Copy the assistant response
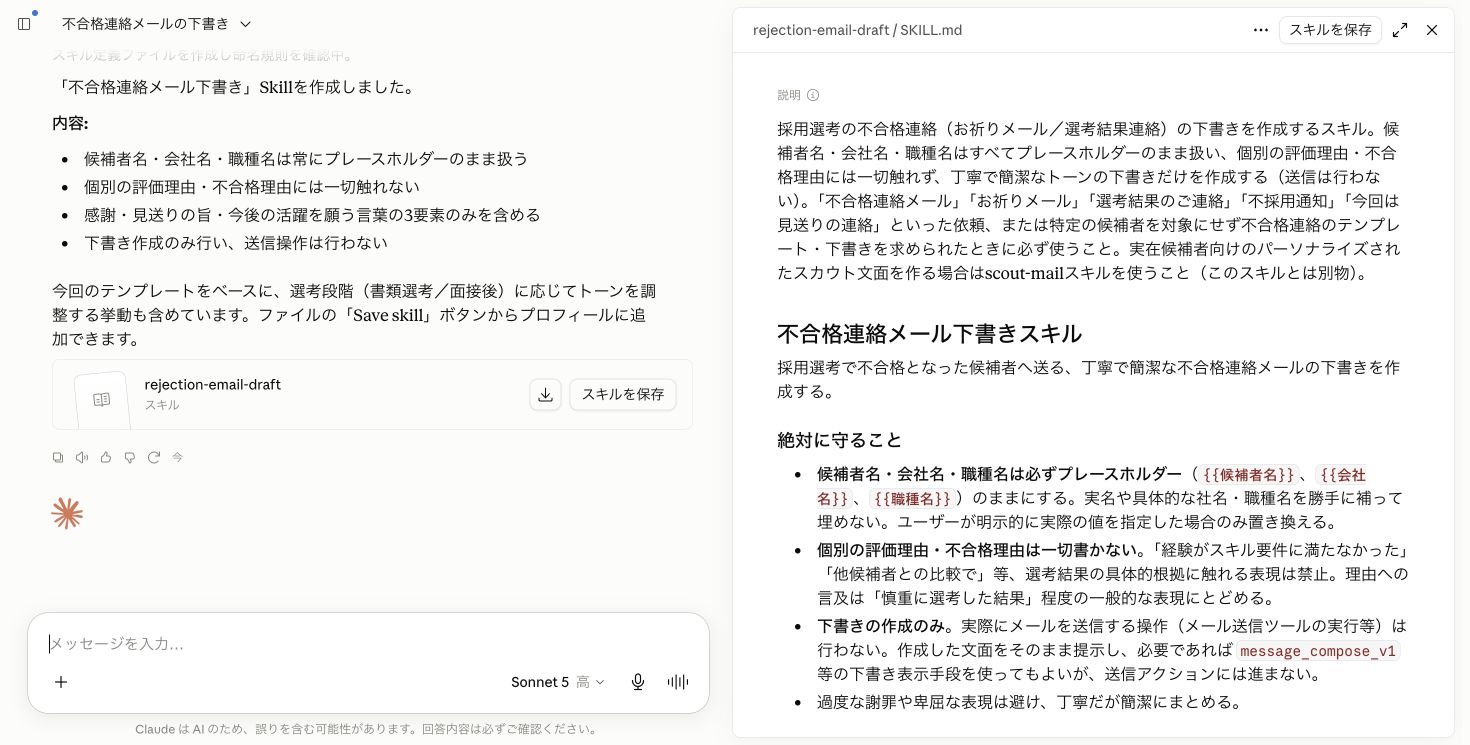 point(58,457)
